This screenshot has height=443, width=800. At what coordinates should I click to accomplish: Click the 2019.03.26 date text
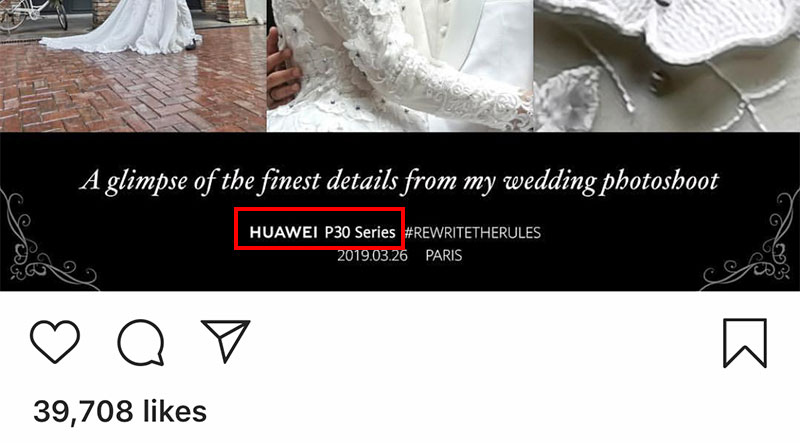pos(372,255)
